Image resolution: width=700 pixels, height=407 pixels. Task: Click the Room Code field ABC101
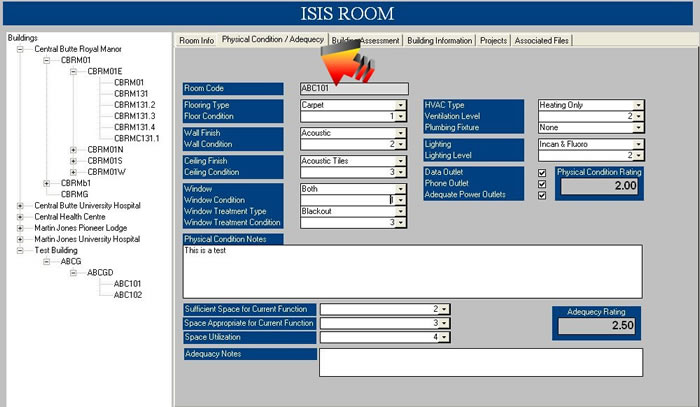coord(354,88)
